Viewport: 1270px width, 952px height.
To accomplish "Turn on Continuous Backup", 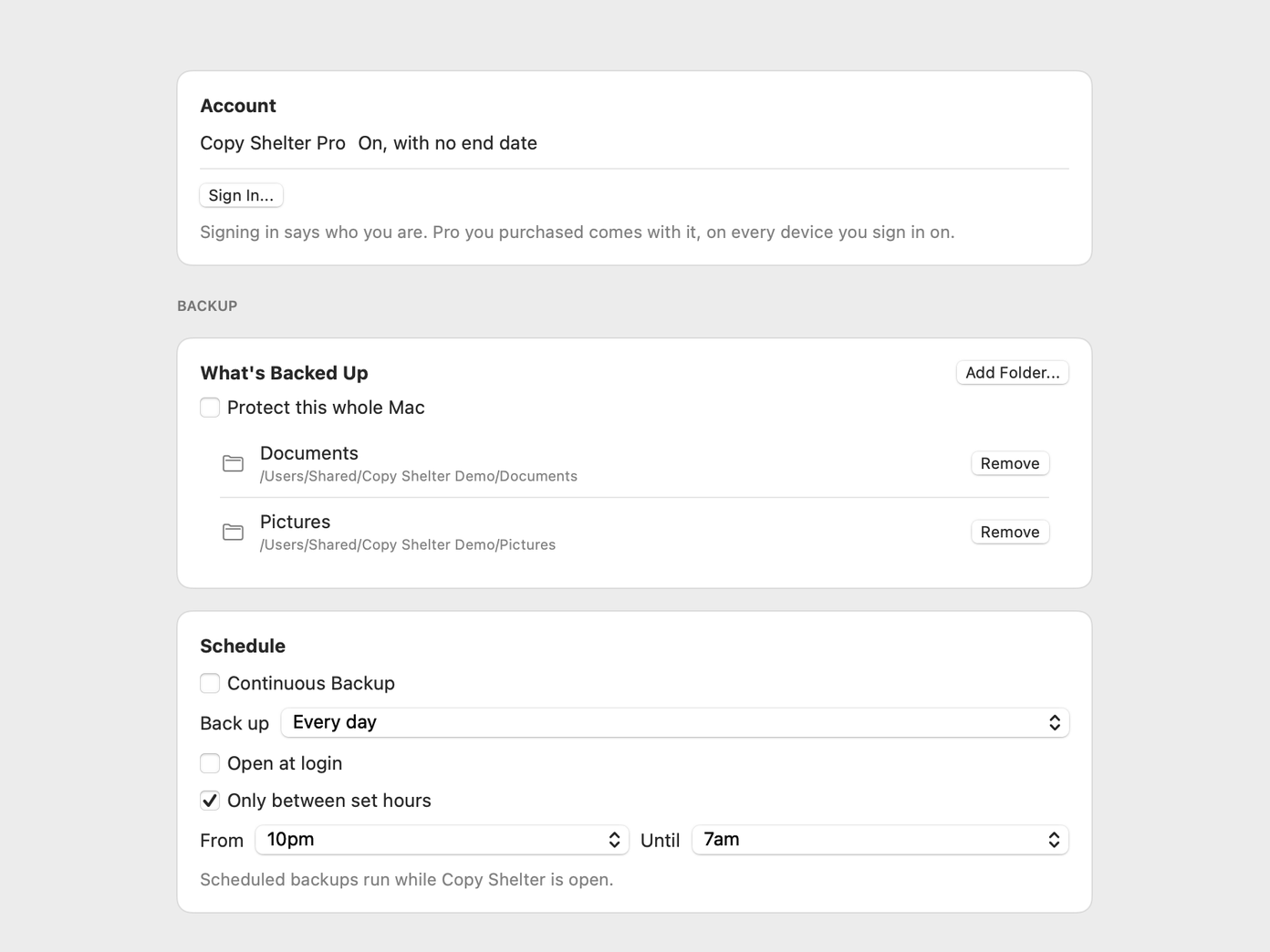I will pos(210,683).
